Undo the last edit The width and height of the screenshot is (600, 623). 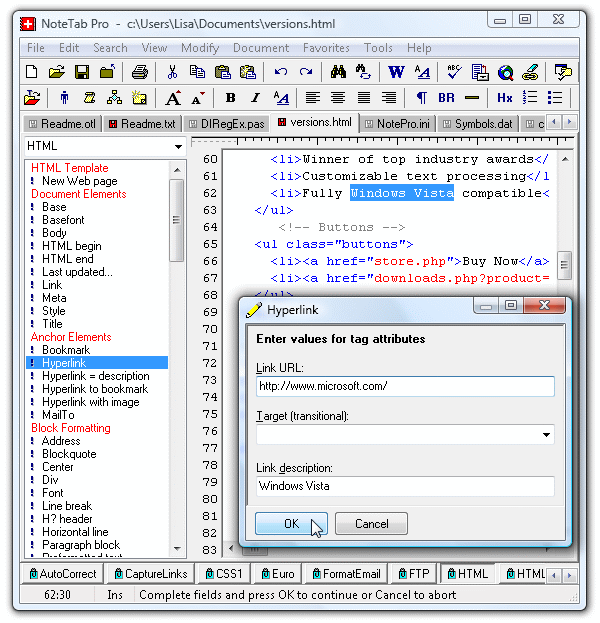(x=281, y=72)
